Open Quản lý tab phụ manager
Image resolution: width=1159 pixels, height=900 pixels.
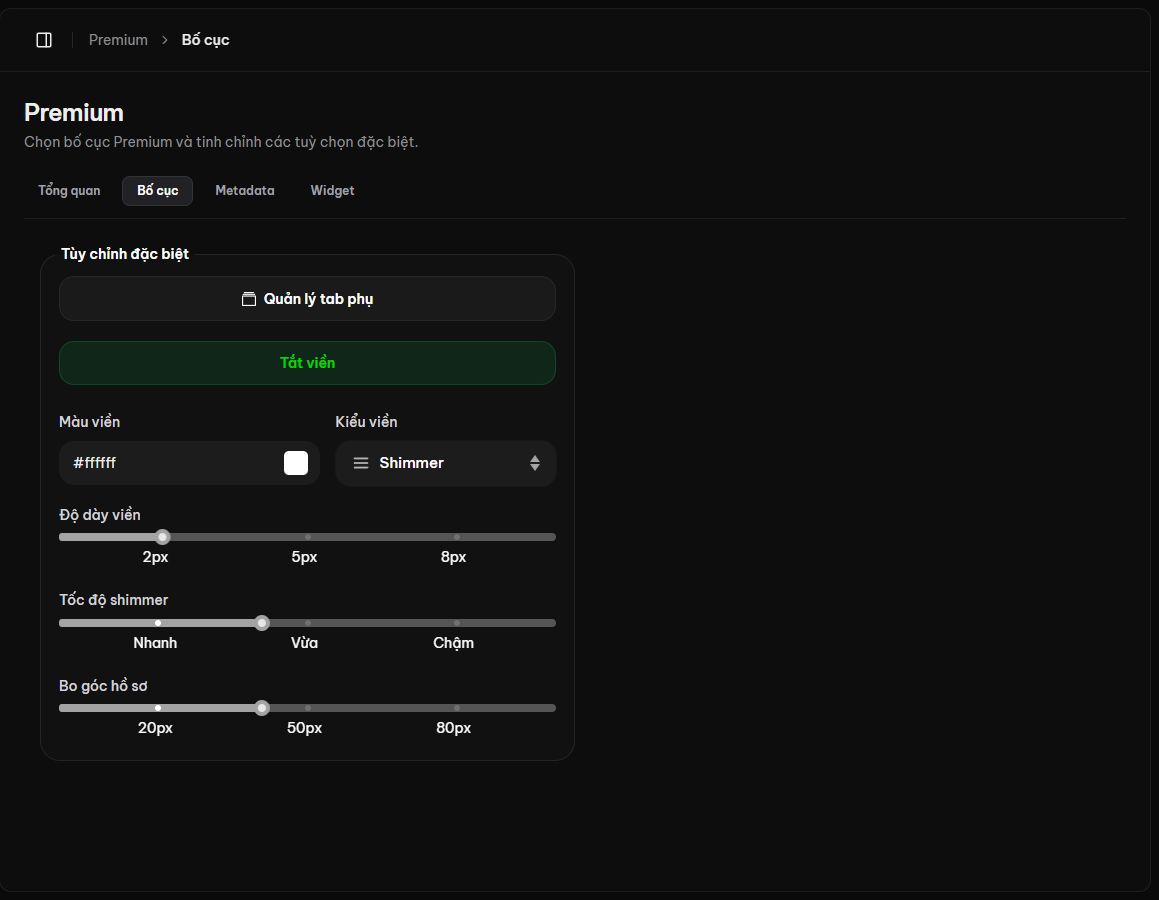point(307,299)
